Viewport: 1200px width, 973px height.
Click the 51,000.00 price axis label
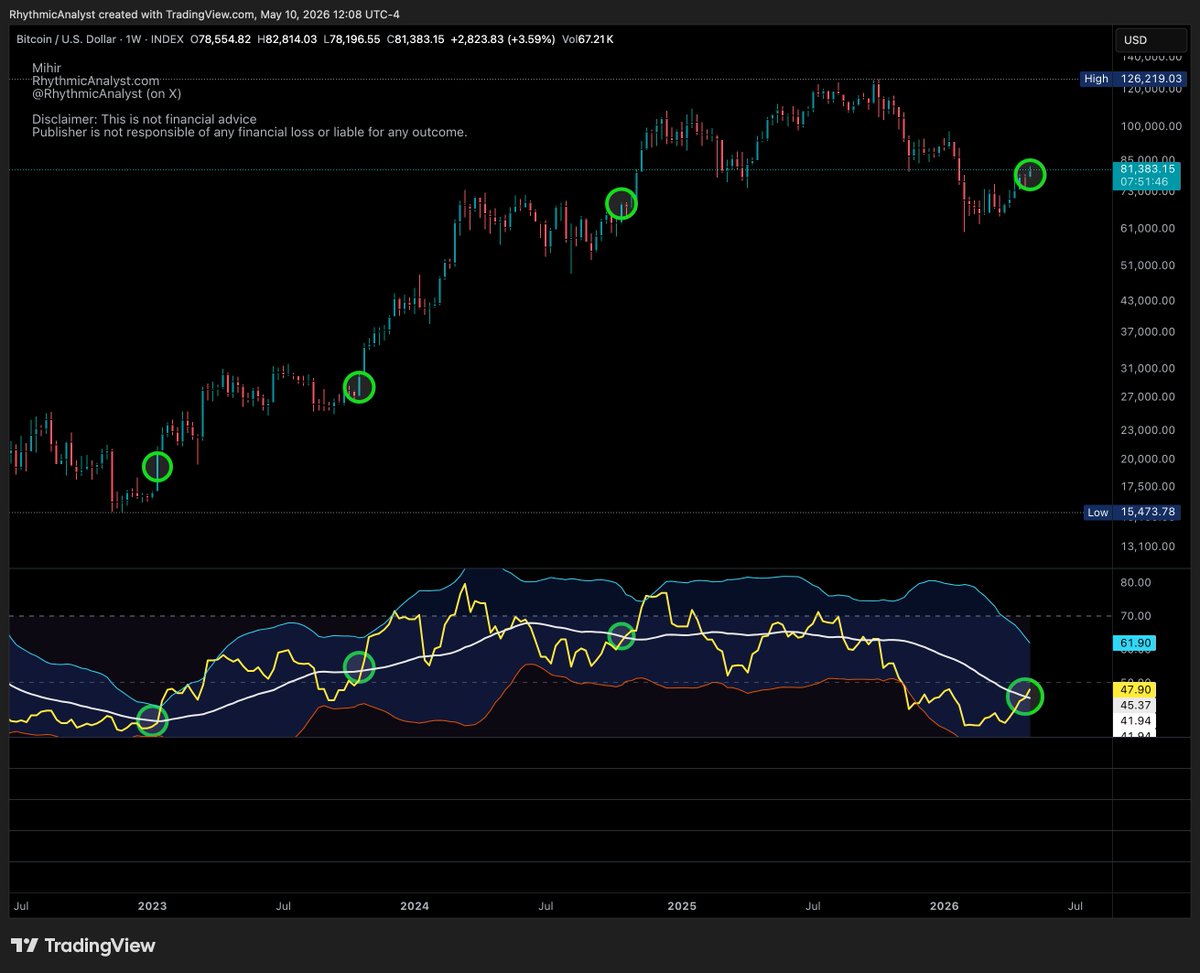tap(1150, 265)
